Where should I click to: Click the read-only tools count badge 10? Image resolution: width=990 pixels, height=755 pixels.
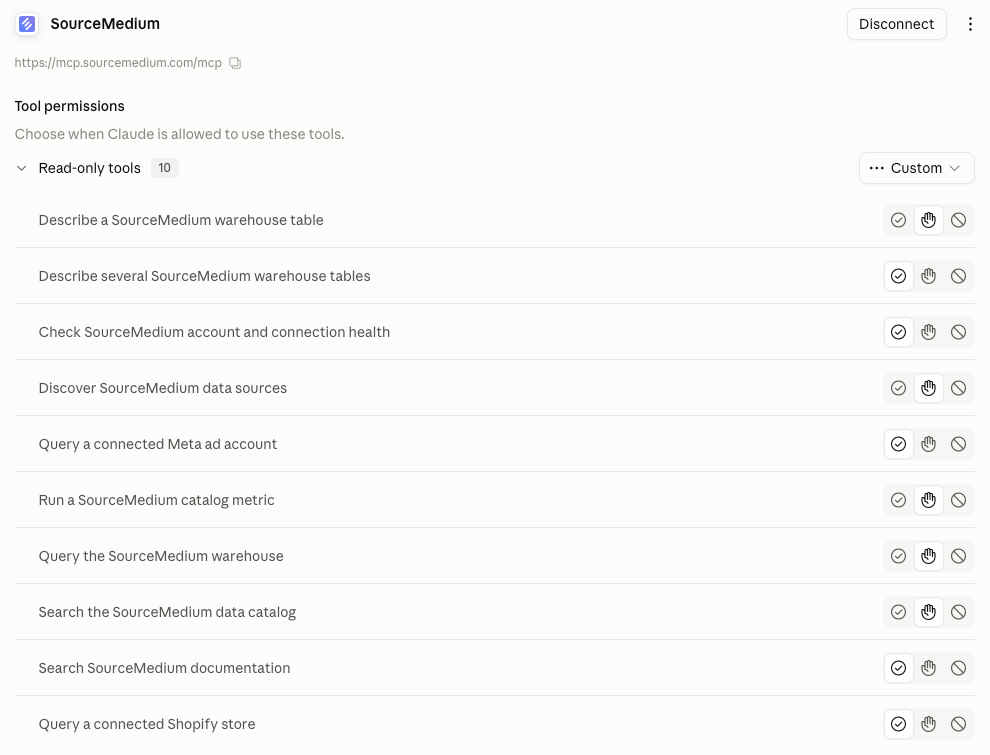point(164,168)
